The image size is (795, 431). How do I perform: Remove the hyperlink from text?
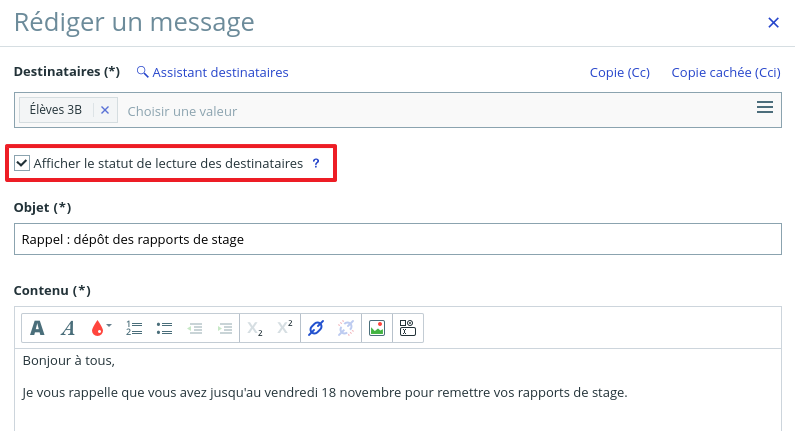[346, 328]
